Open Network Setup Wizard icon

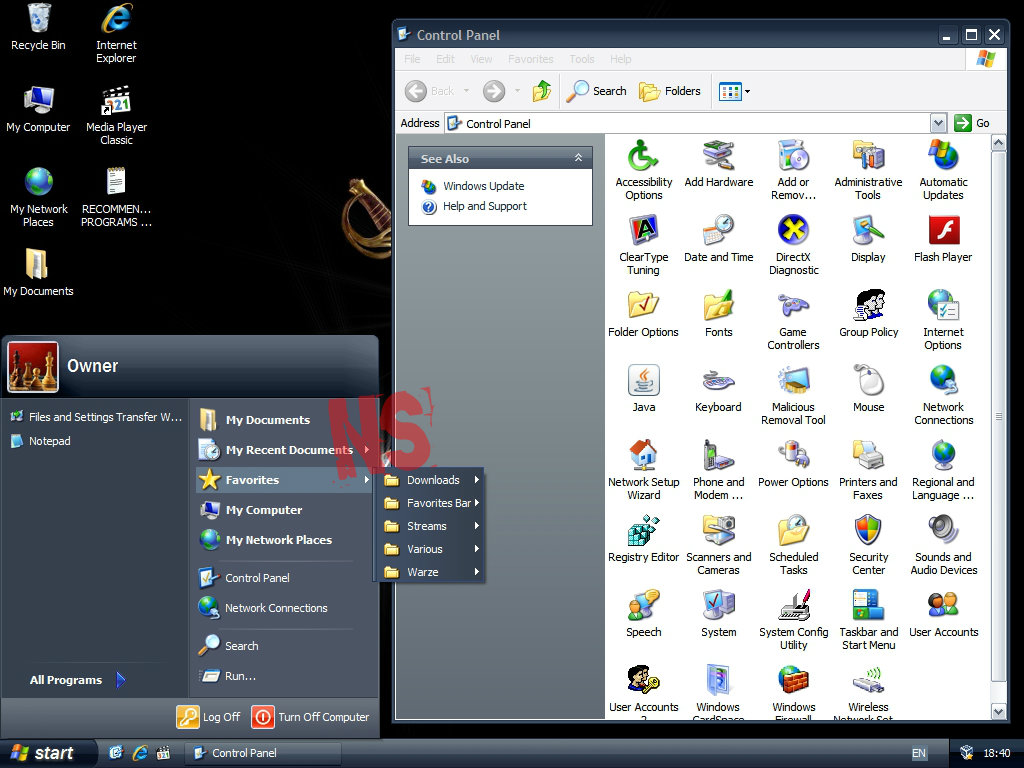pos(643,470)
